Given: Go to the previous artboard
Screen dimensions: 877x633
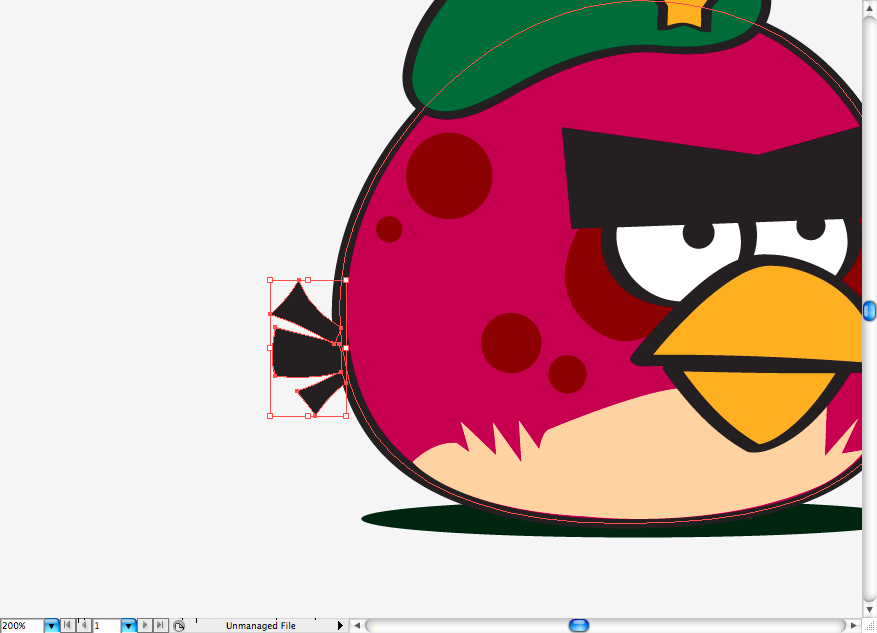Looking at the screenshot, I should pos(84,625).
